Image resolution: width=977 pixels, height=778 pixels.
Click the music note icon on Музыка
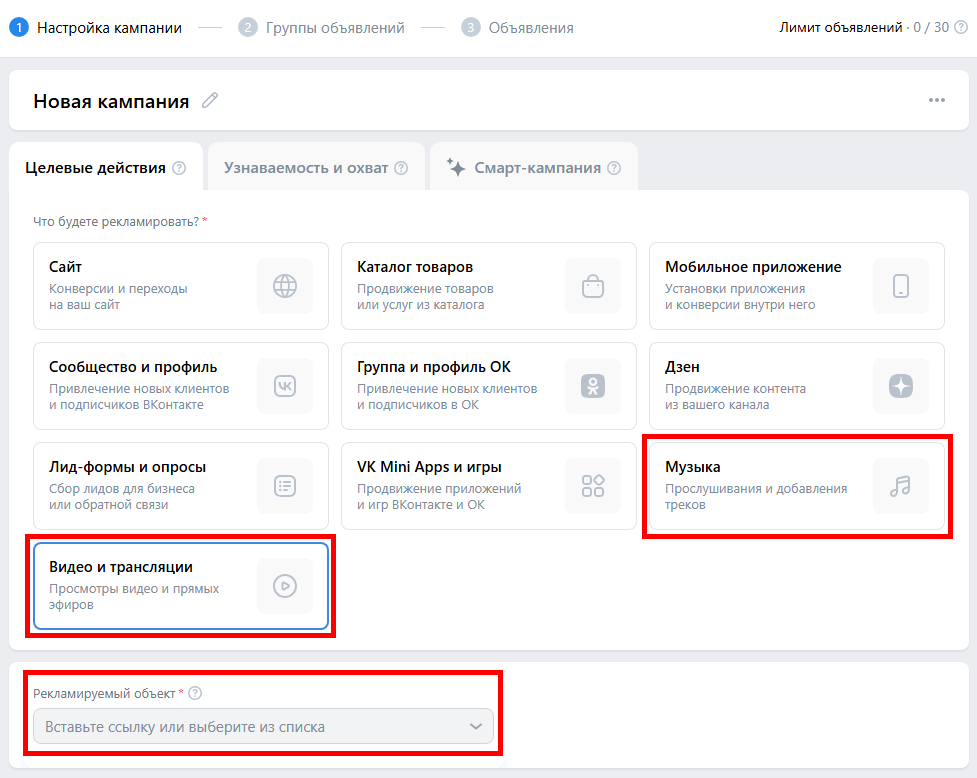pyautogui.click(x=900, y=486)
